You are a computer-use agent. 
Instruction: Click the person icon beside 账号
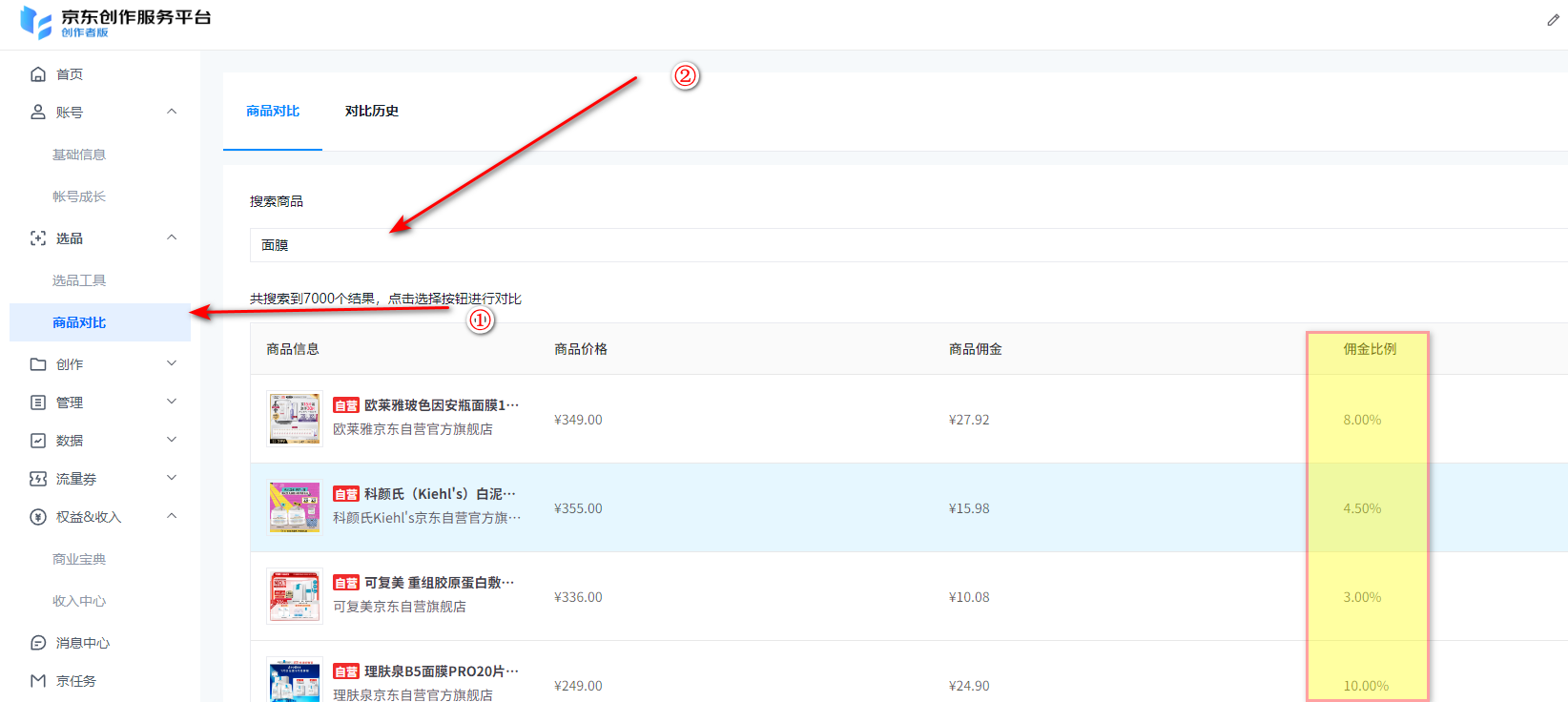point(38,113)
